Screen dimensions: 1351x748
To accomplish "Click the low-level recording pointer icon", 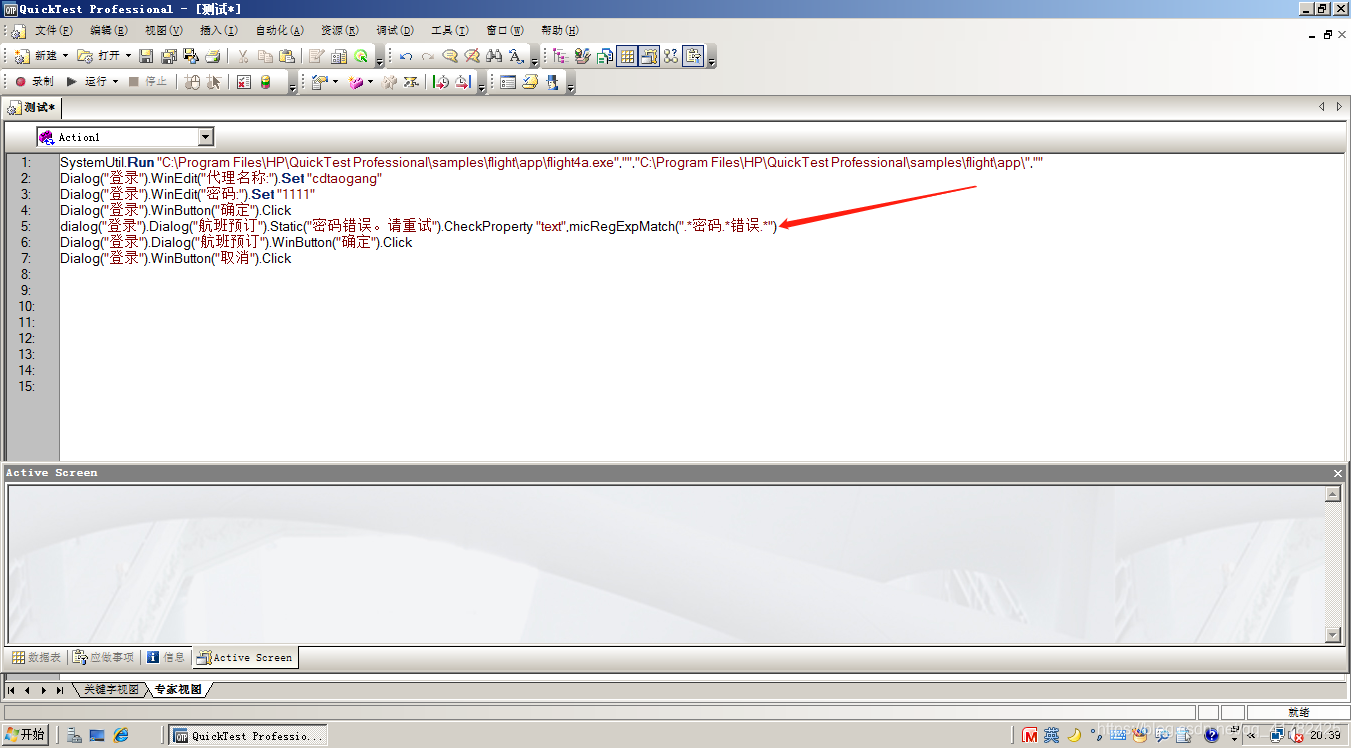I will (x=214, y=81).
